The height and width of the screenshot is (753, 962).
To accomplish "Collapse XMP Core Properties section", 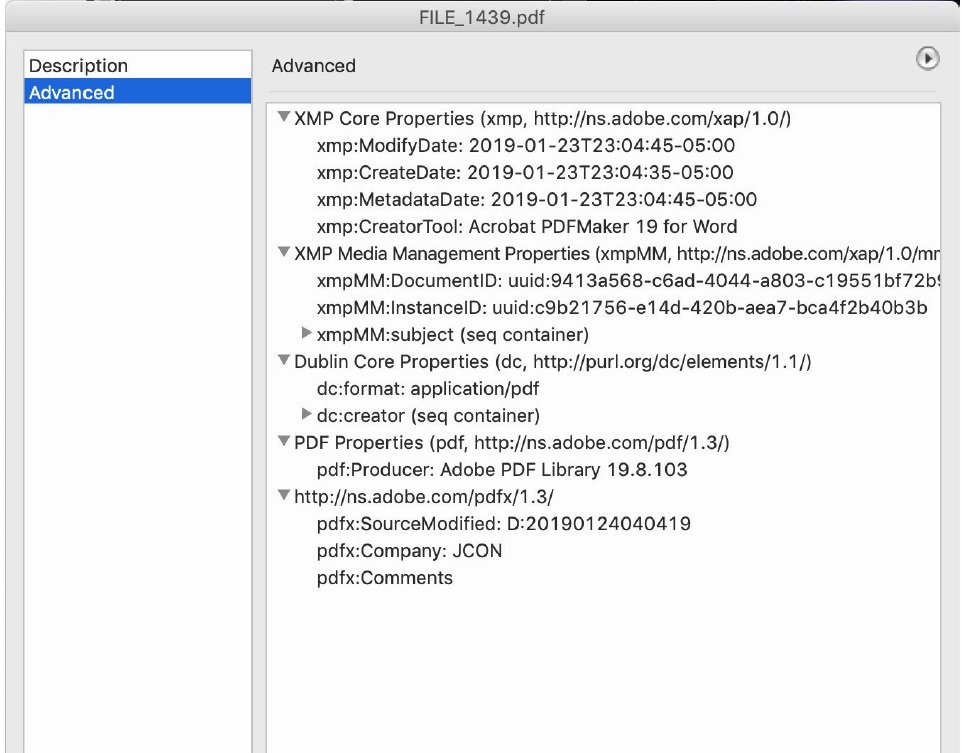I will pos(284,118).
